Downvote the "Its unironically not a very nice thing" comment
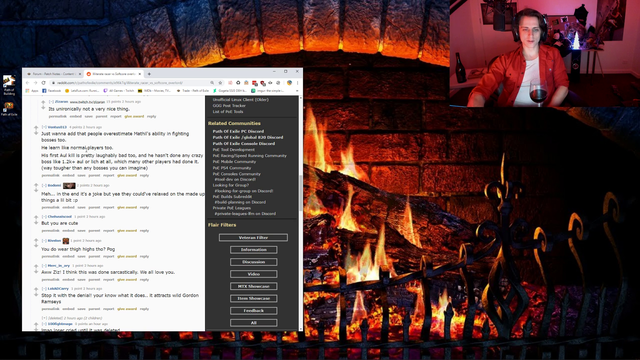The width and height of the screenshot is (640, 360). pos(43,108)
